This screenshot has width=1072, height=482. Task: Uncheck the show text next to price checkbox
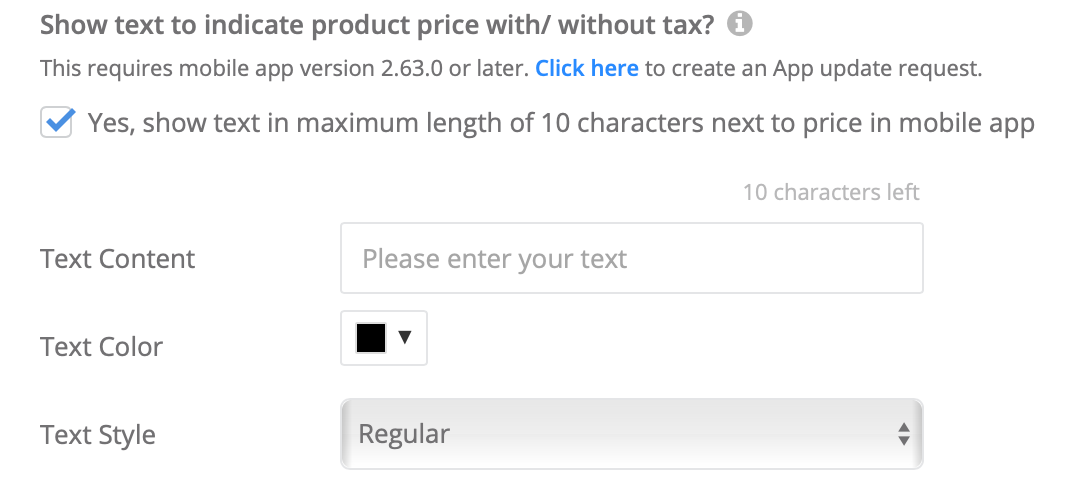click(57, 123)
